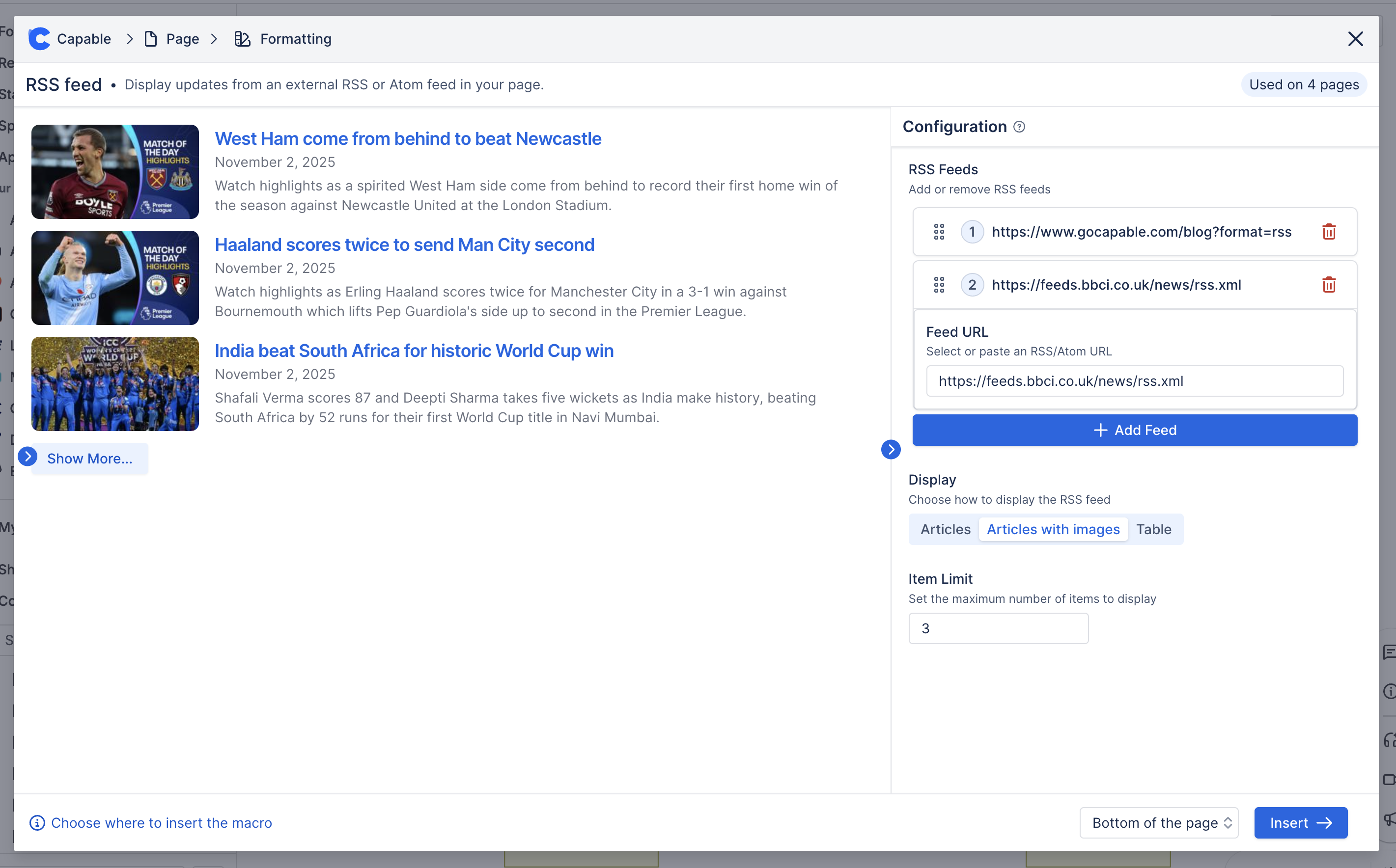Click drag handle of feed number 1
Viewport: 1396px width, 868px height.
pyautogui.click(x=939, y=232)
